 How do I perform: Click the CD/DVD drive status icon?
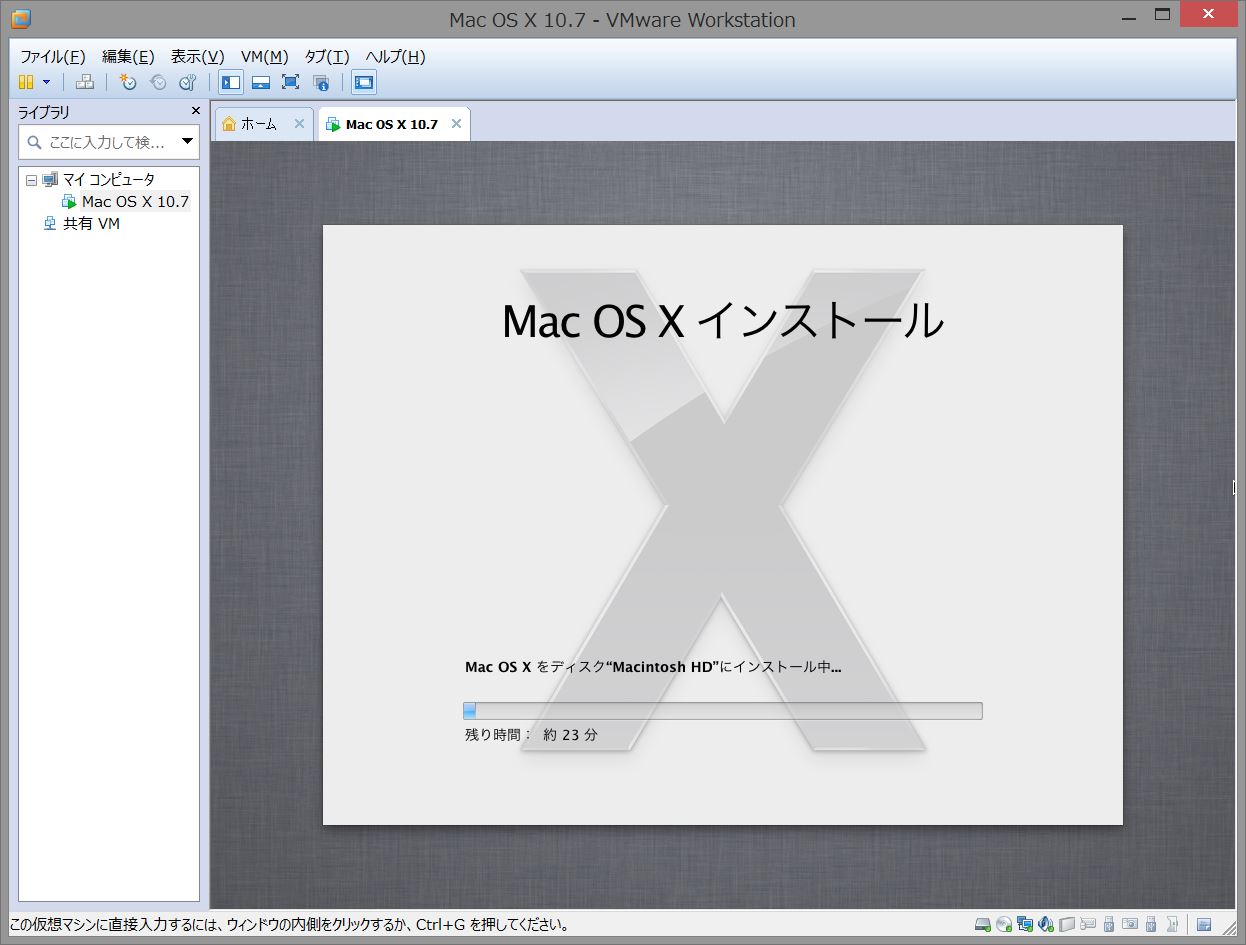pos(1004,925)
